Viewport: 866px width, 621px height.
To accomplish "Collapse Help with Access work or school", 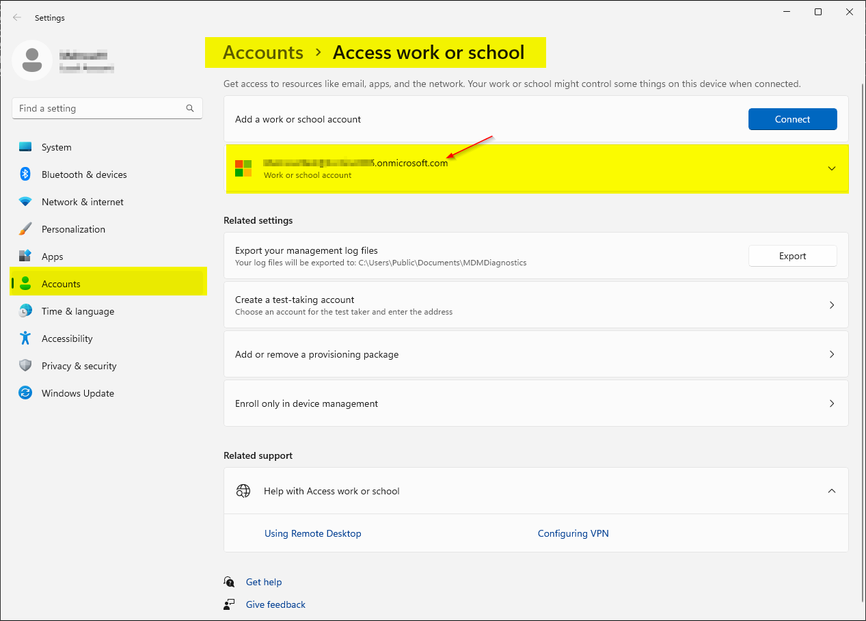I will tap(831, 491).
